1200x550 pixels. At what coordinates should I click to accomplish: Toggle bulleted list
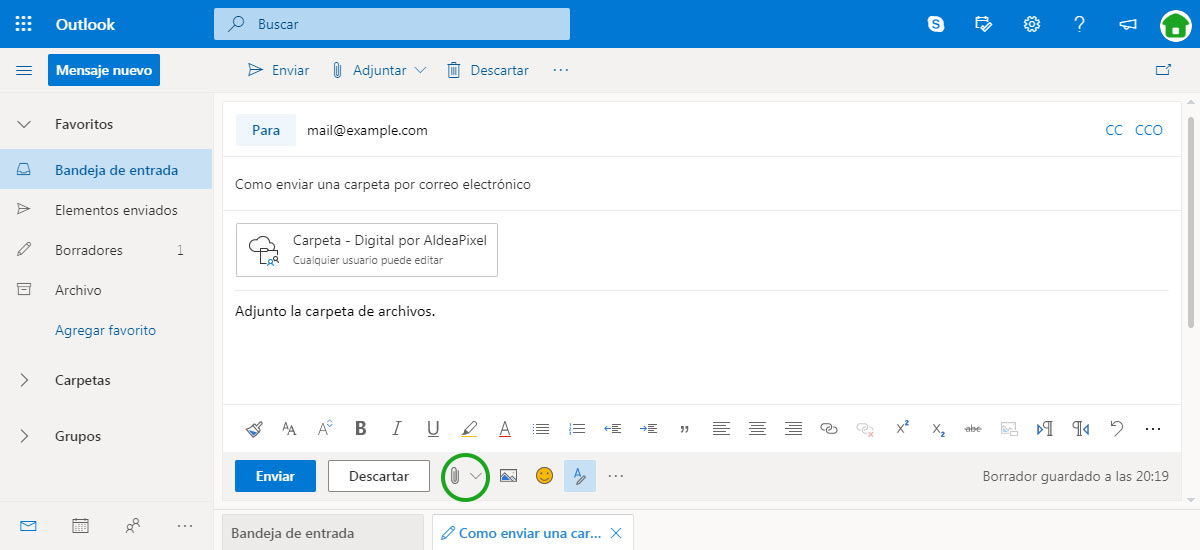tap(541, 428)
